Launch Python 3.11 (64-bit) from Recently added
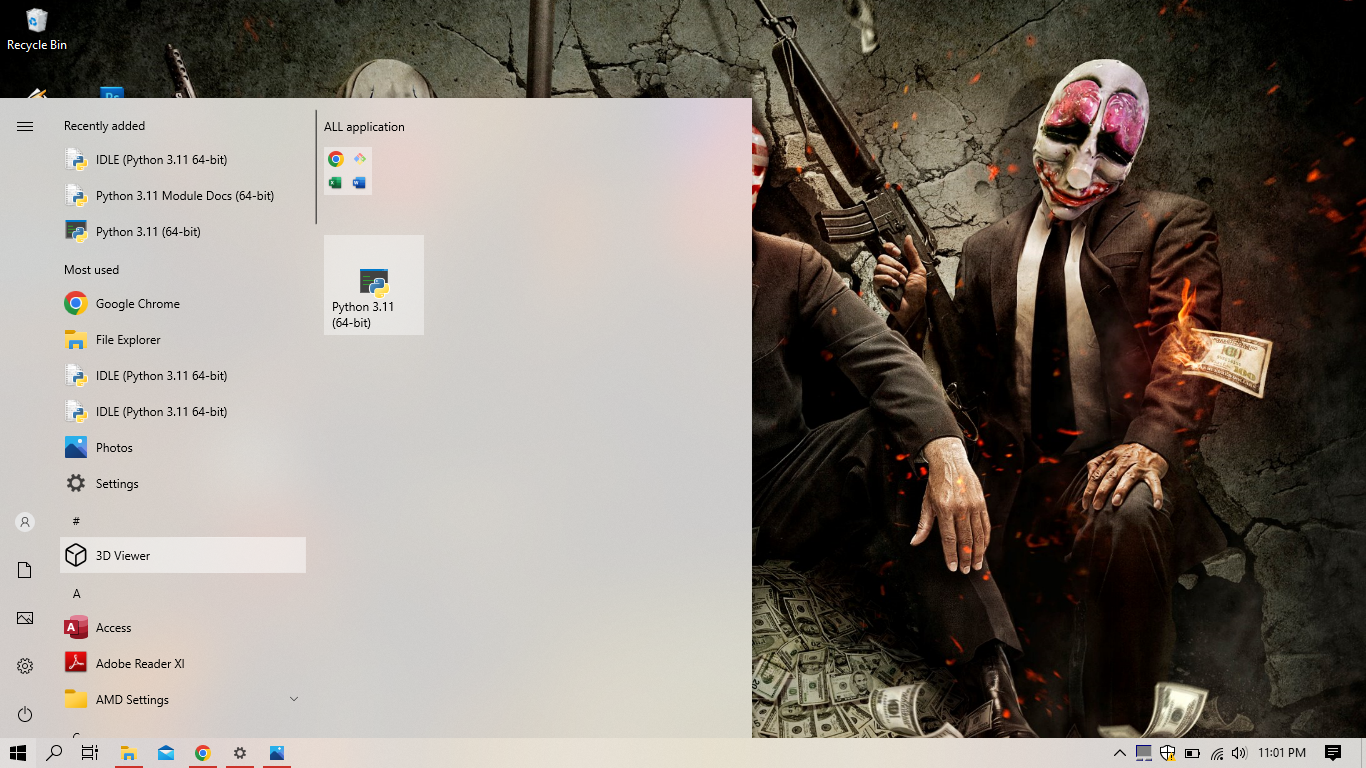The height and width of the screenshot is (768, 1366). tap(183, 232)
